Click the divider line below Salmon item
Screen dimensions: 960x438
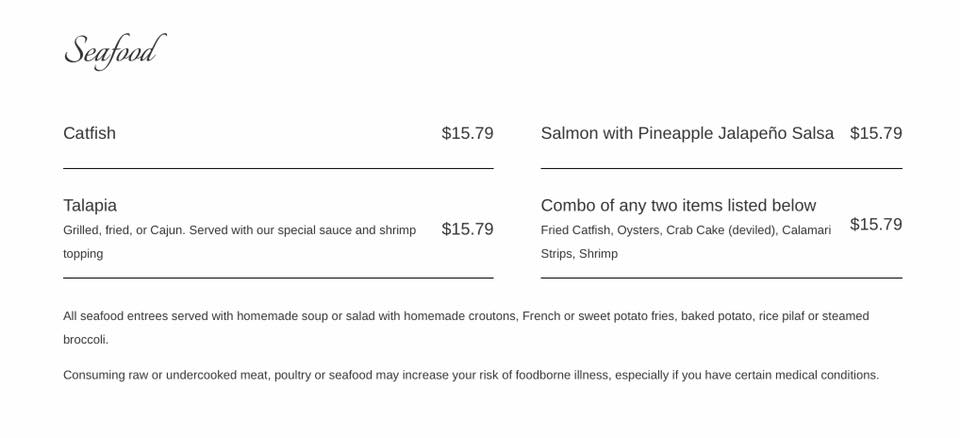(x=721, y=168)
